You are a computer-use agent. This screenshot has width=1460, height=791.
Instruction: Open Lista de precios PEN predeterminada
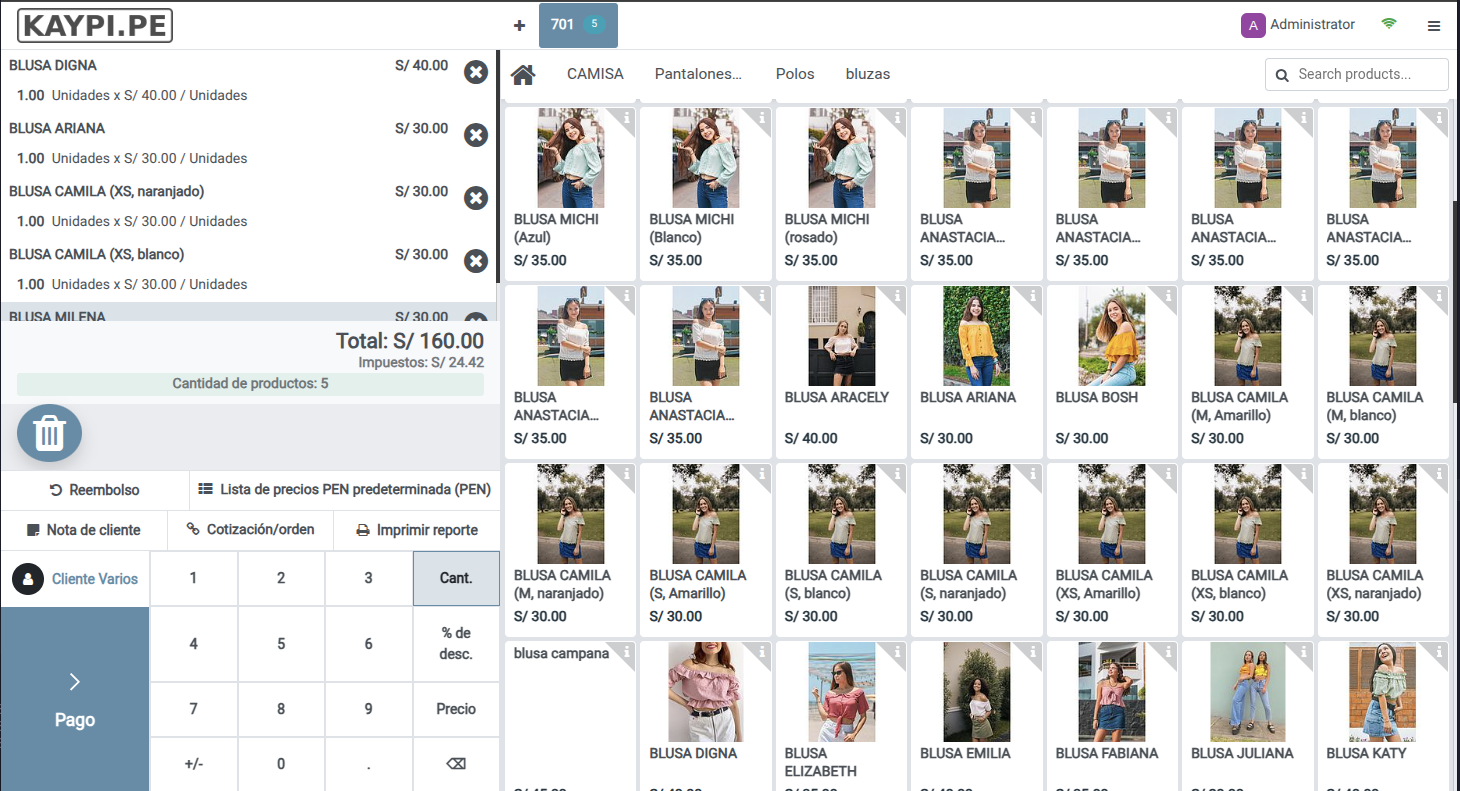(345, 490)
